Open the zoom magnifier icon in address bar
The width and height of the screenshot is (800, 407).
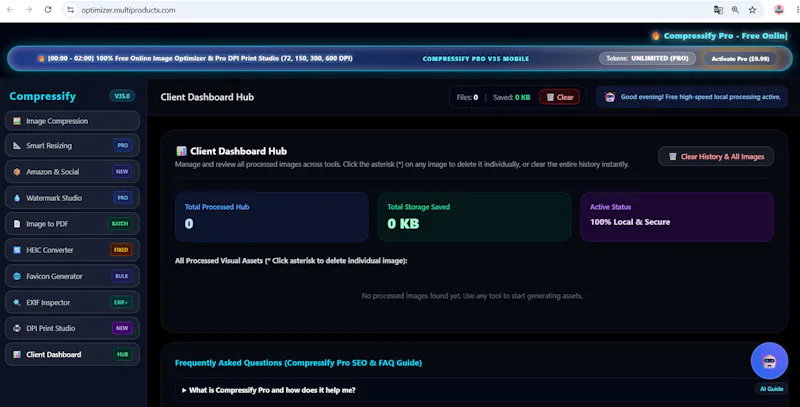point(735,10)
